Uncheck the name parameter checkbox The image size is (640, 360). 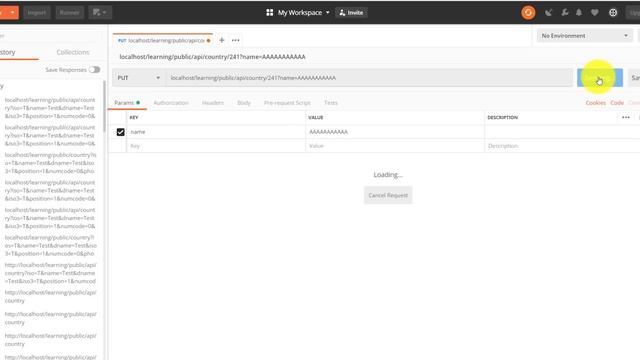(120, 132)
